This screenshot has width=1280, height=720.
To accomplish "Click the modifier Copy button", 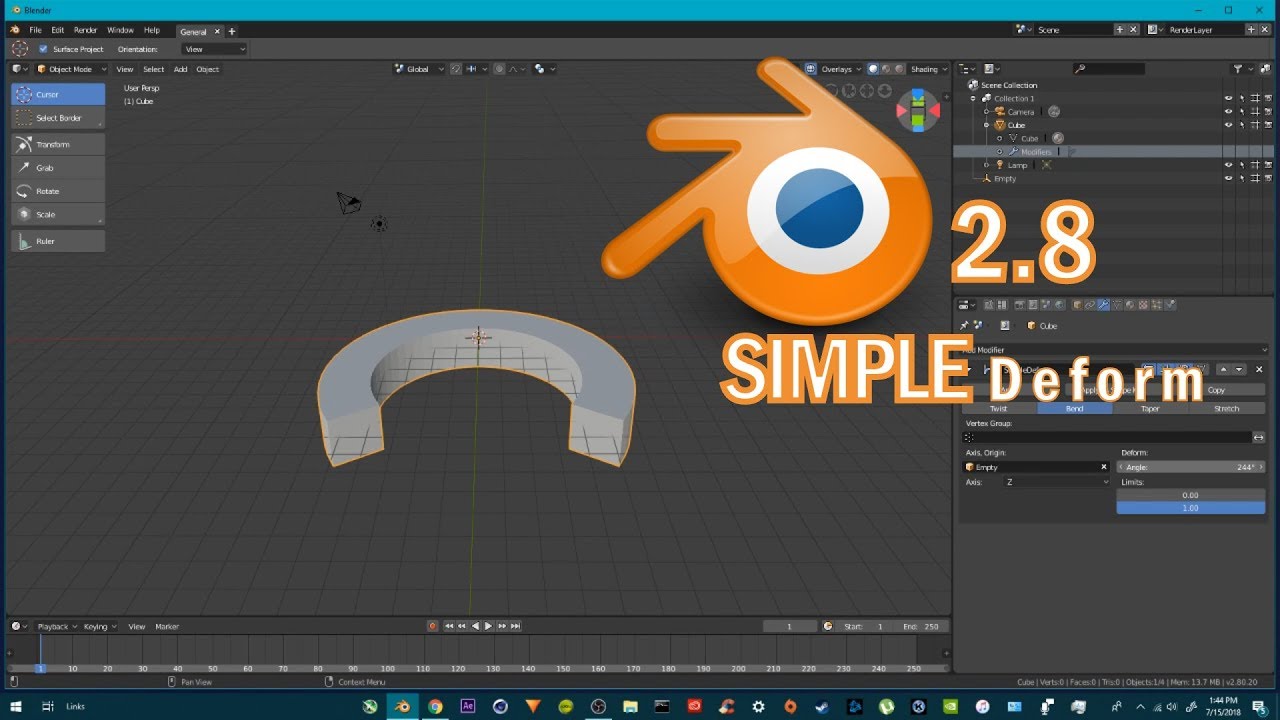I will pos(1216,390).
